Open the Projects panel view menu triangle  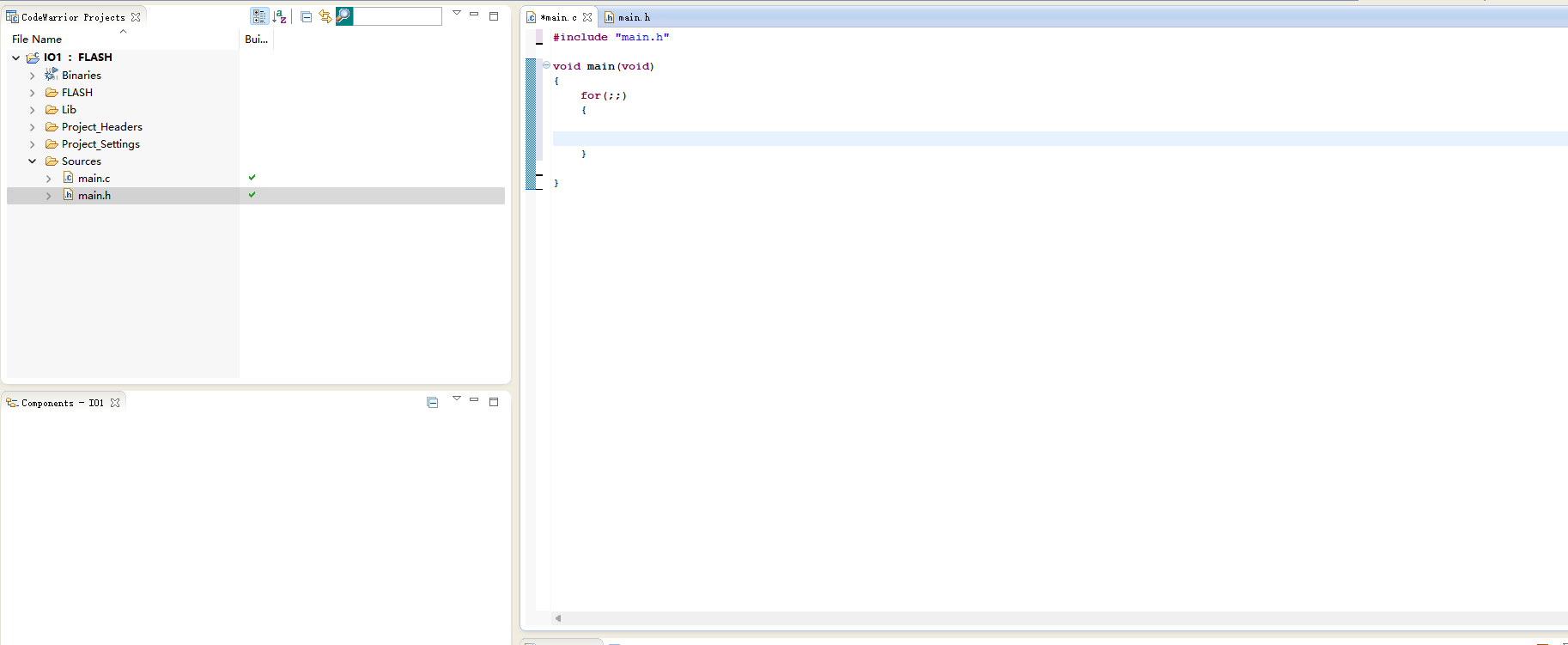(457, 13)
